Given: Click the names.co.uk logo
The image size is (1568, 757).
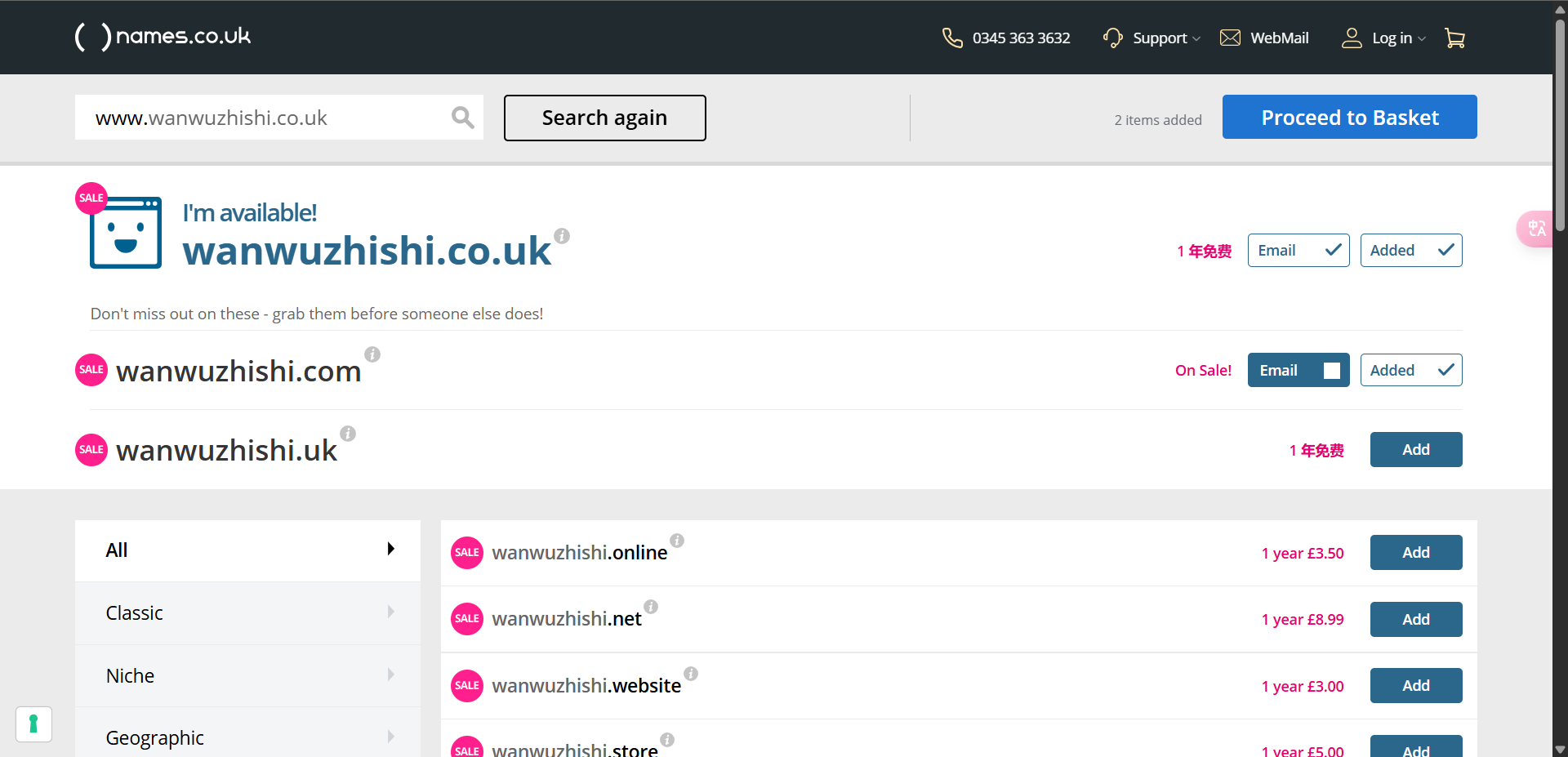Looking at the screenshot, I should click(x=163, y=37).
